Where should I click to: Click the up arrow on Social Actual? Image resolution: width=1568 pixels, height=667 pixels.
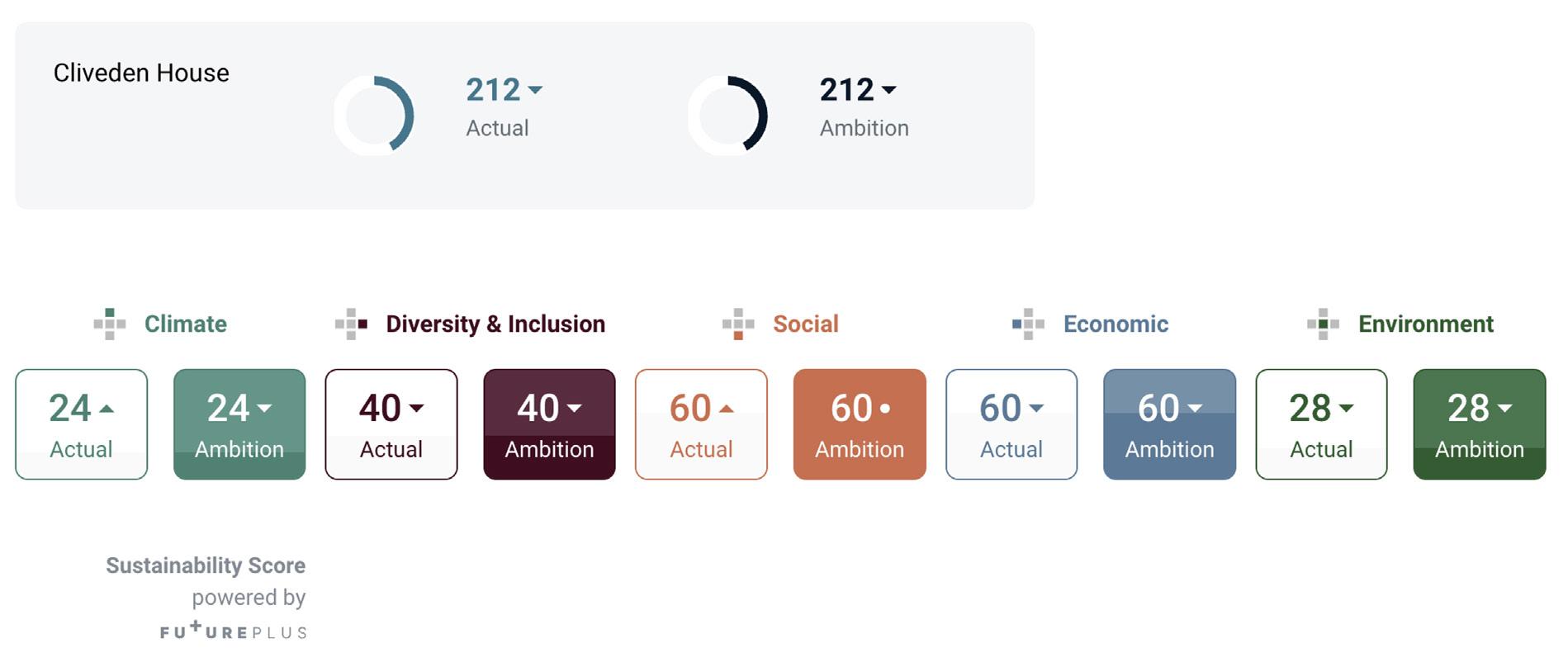pos(727,409)
